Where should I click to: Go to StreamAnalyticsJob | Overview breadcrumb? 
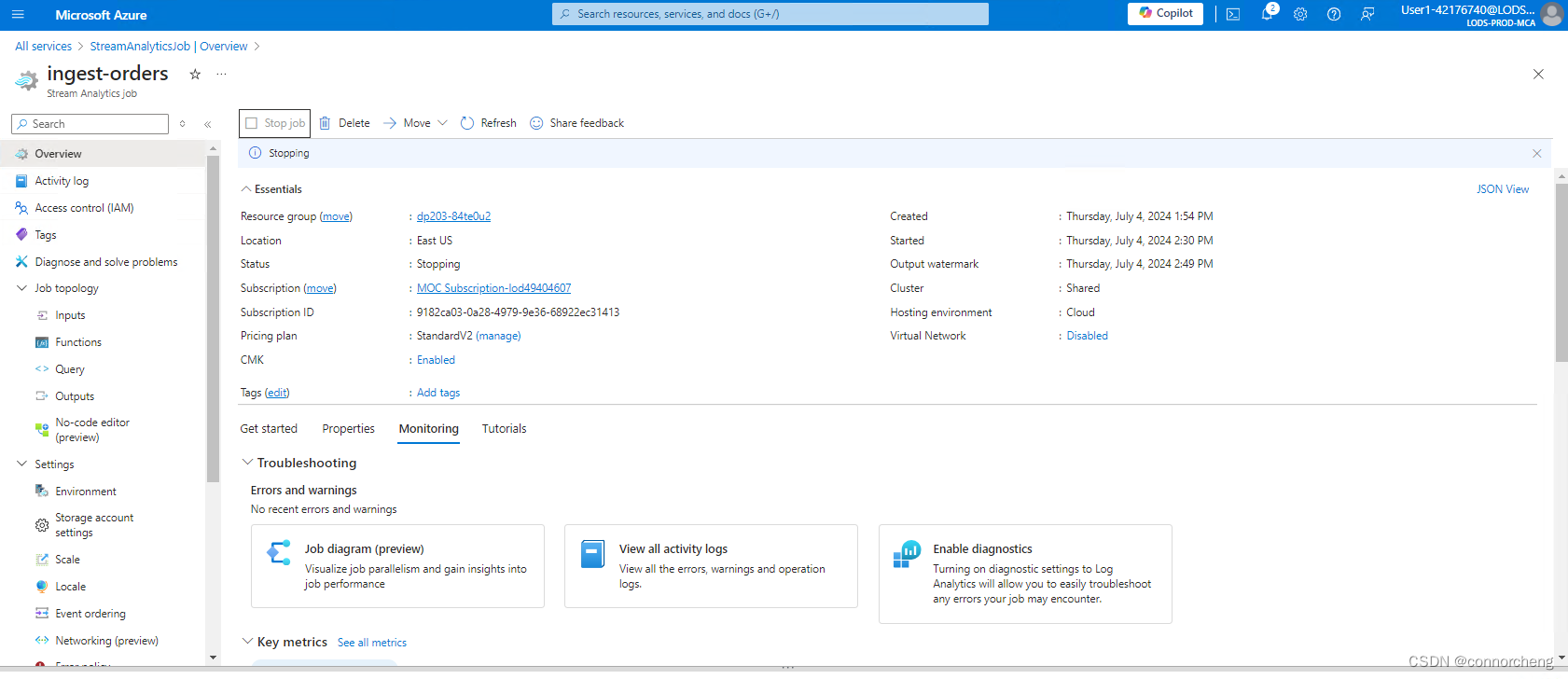169,47
